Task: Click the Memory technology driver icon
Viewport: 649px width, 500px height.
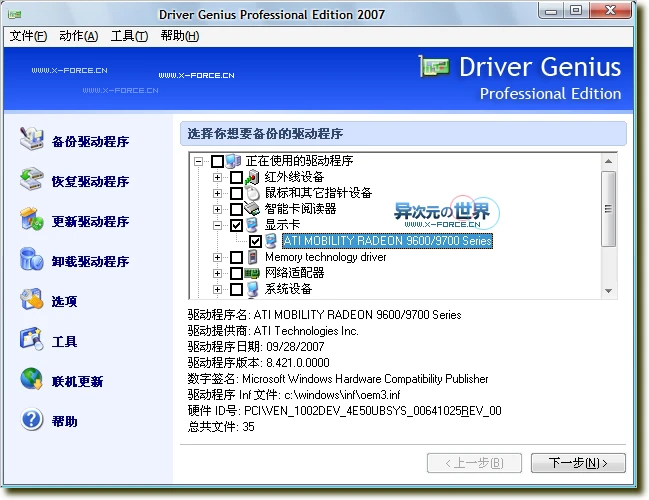Action: point(252,257)
